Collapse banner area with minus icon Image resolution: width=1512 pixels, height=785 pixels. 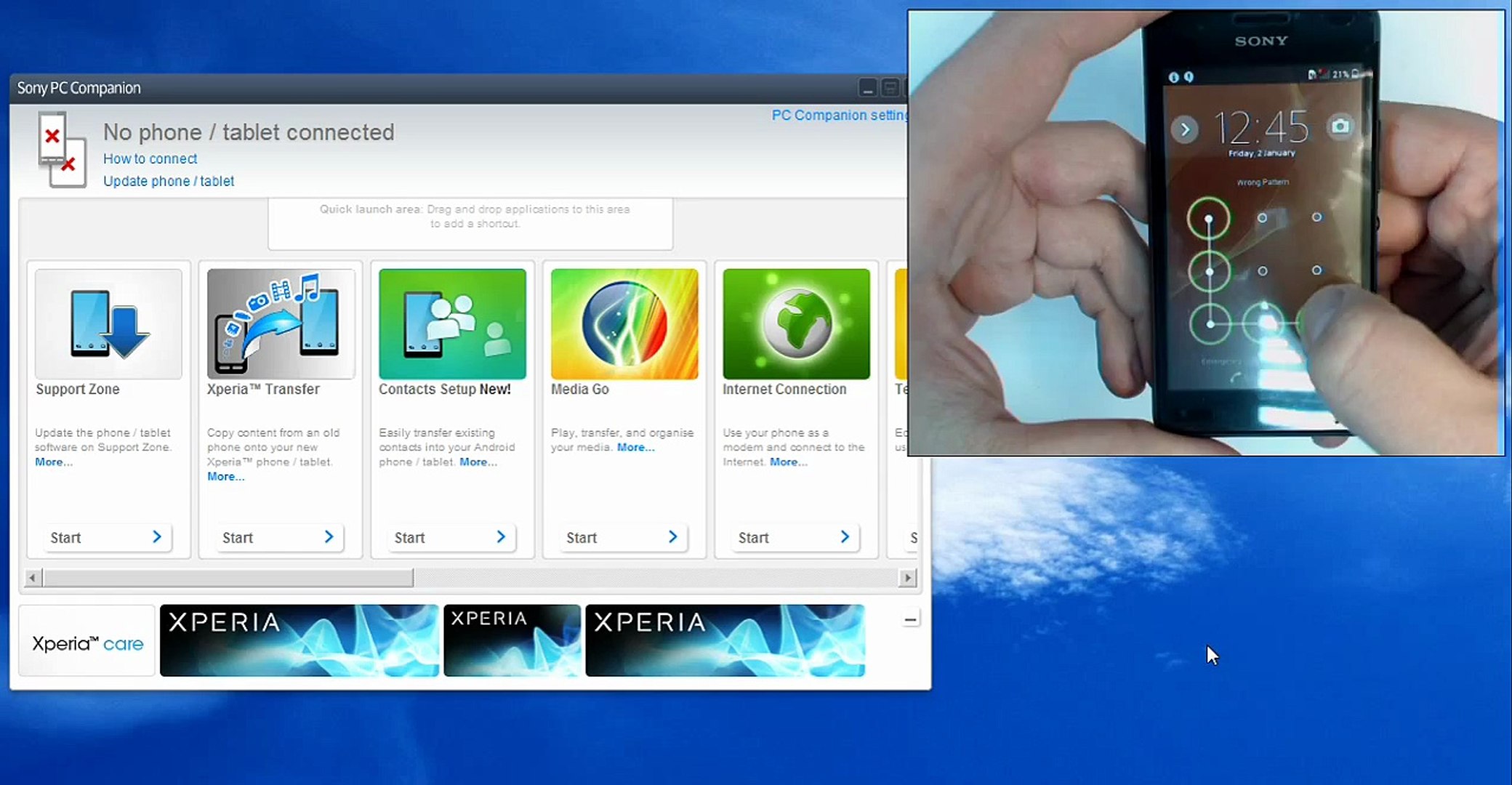click(910, 619)
